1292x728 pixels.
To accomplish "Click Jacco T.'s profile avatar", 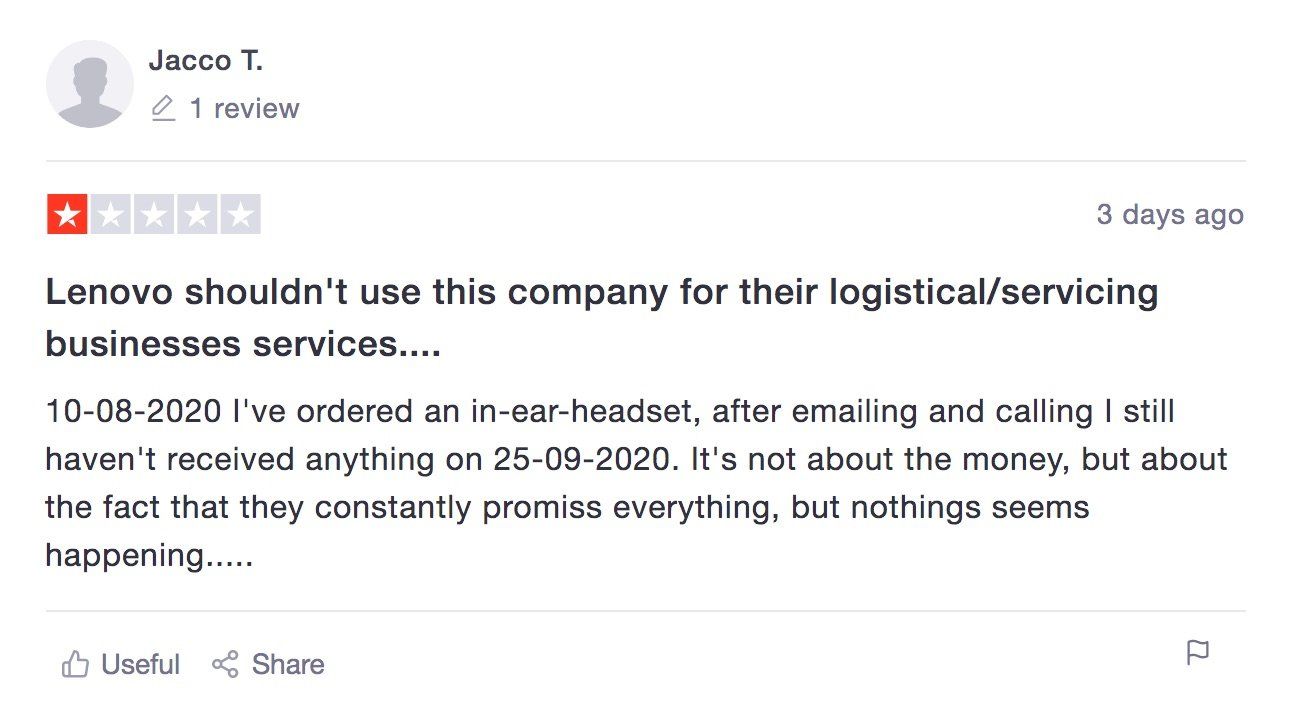I will 90,84.
